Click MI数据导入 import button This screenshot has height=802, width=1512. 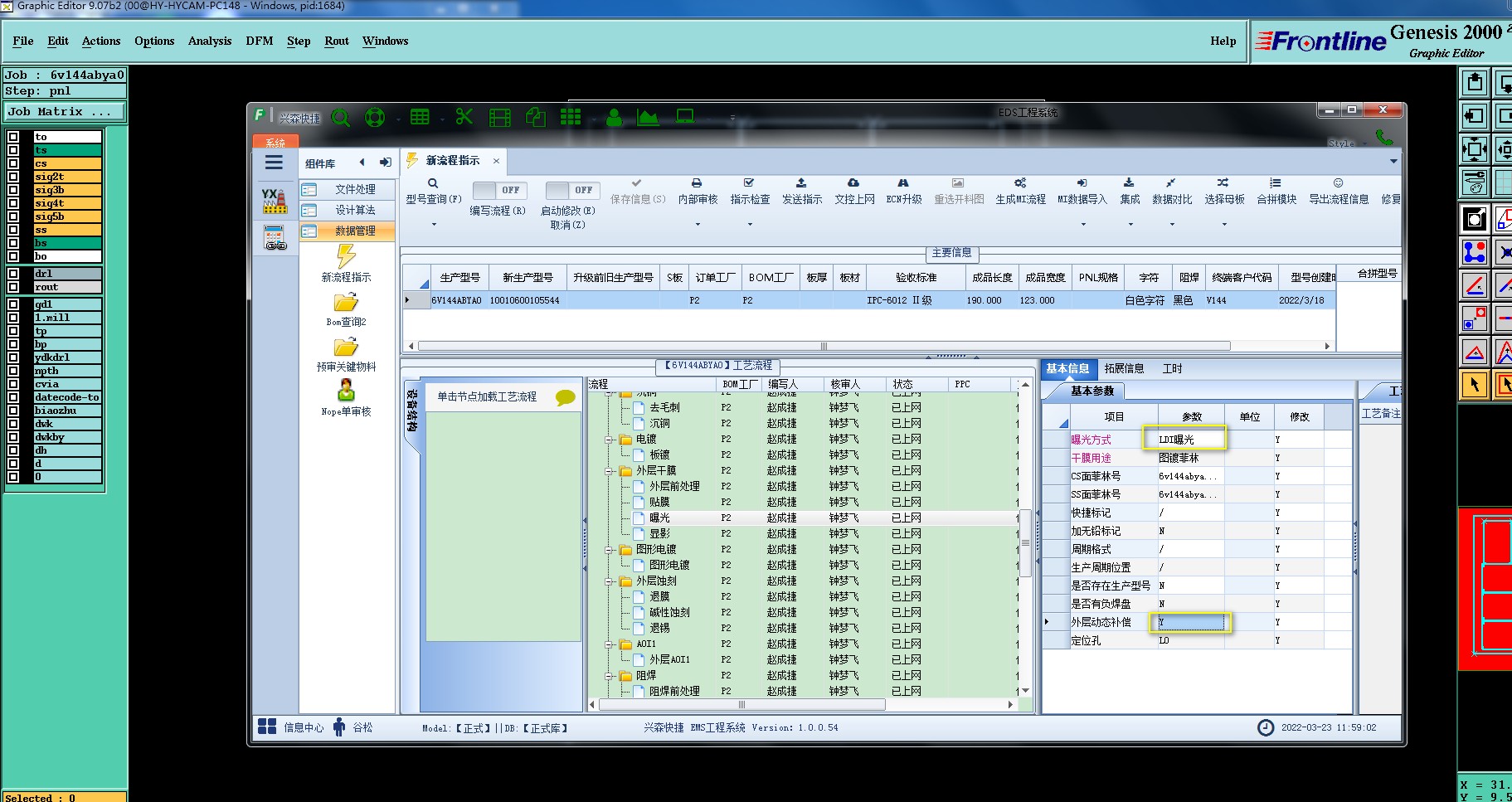click(1082, 192)
